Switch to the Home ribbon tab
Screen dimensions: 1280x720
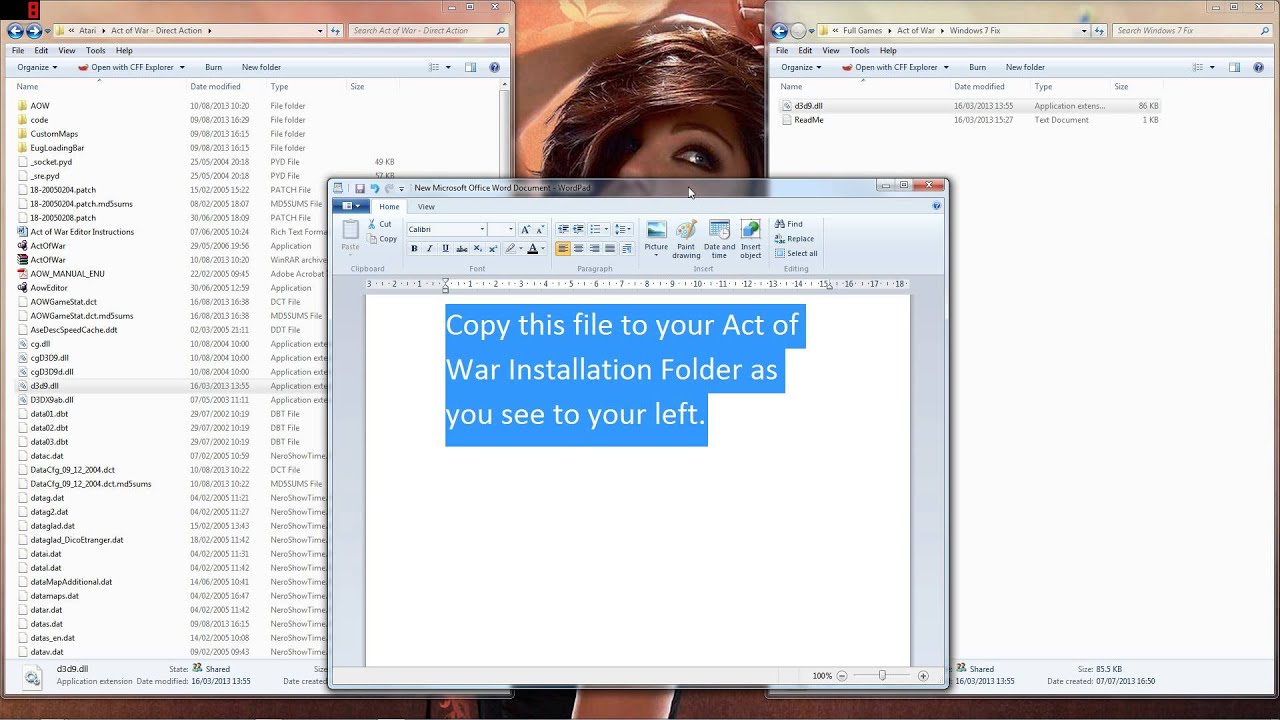click(389, 207)
